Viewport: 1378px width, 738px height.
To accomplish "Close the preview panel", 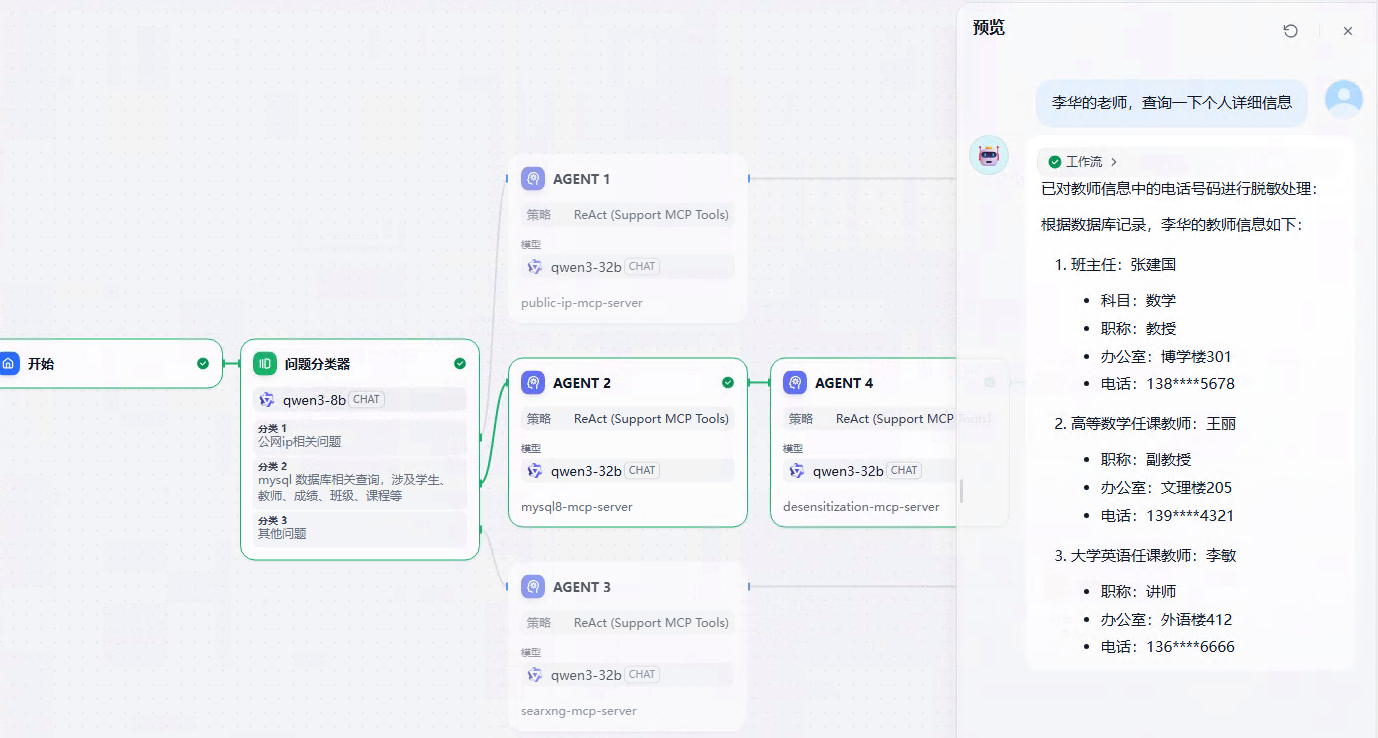I will point(1347,31).
